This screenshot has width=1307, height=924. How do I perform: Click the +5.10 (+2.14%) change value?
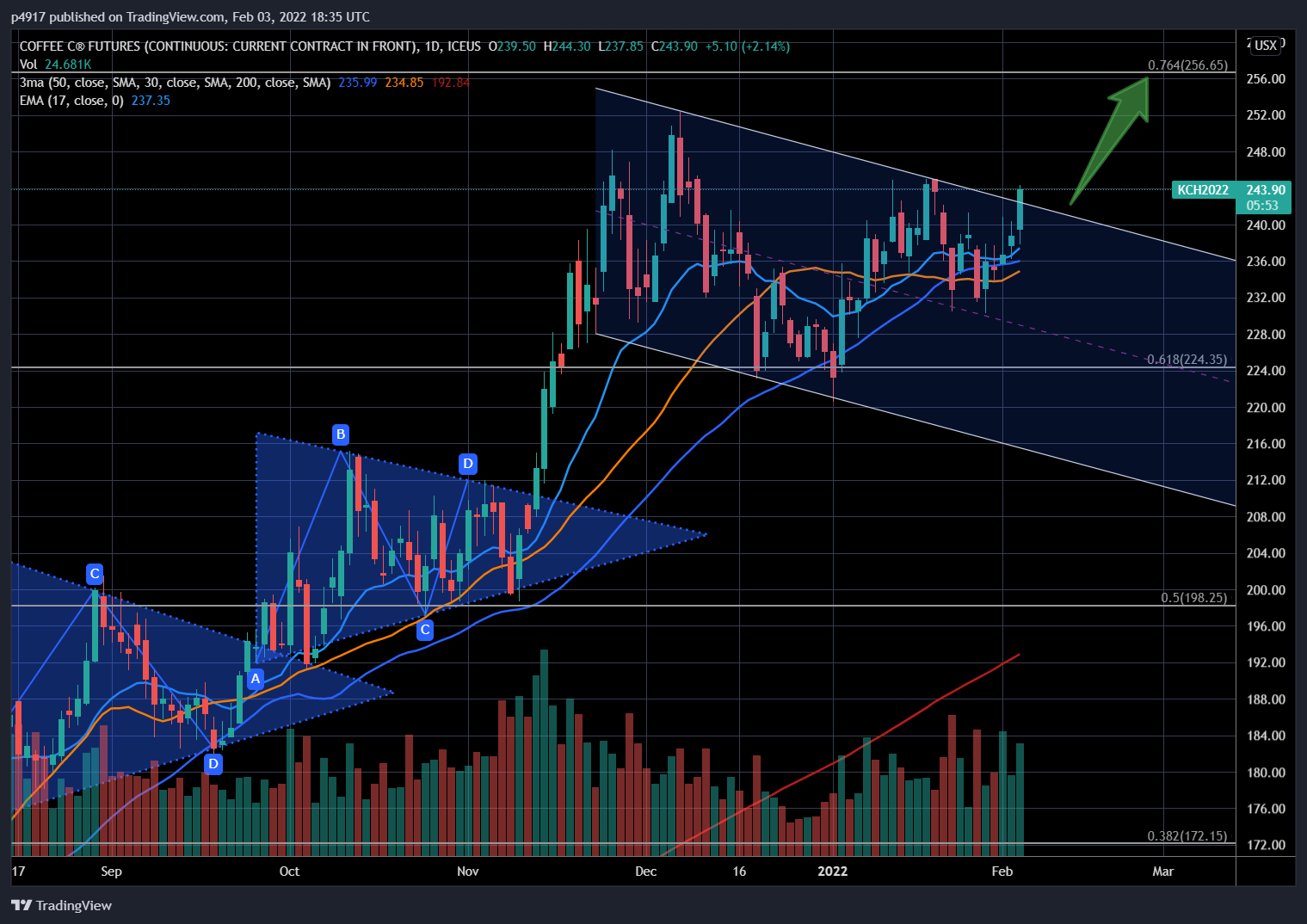[x=747, y=46]
